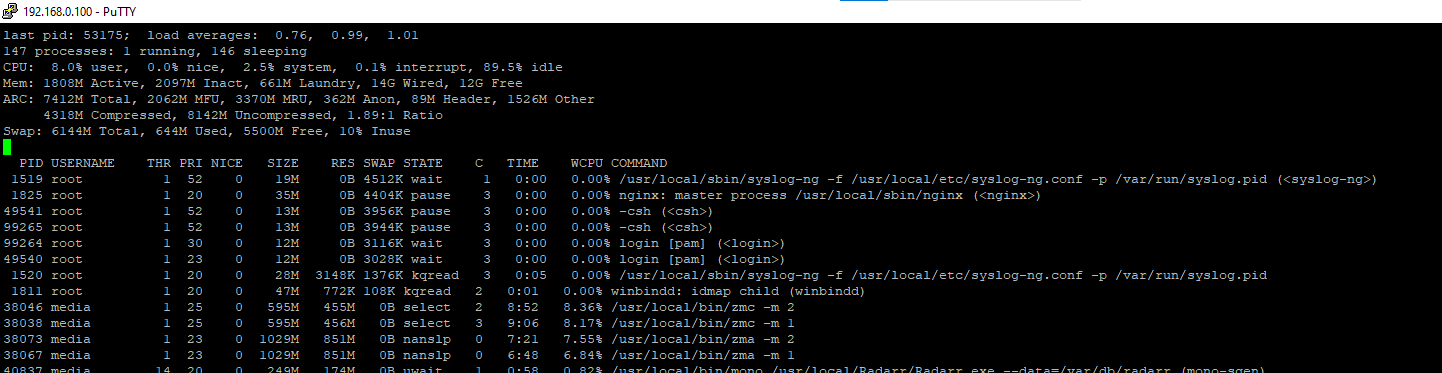1442x373 pixels.
Task: Click the RES column header
Action: (343, 163)
